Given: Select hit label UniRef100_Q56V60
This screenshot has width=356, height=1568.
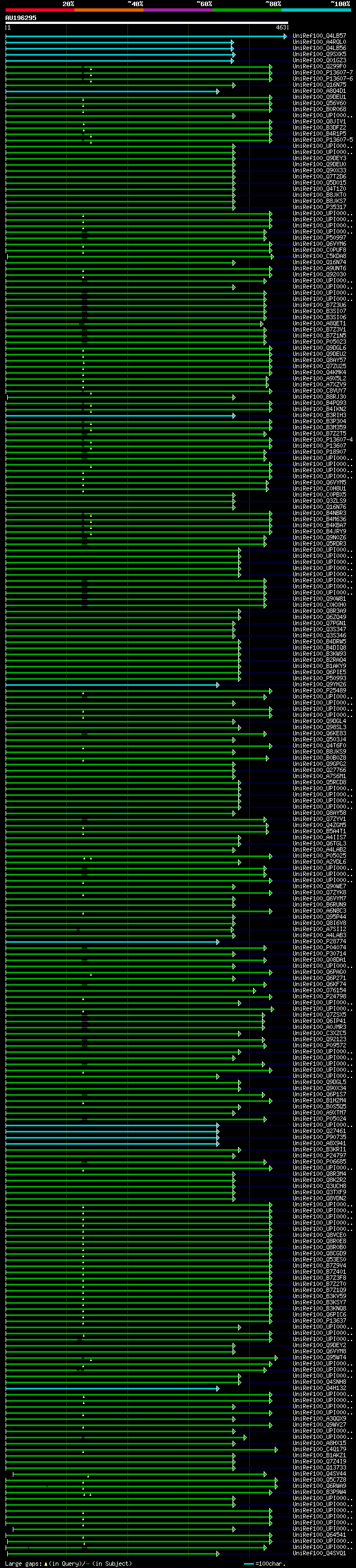Looking at the screenshot, I should click(319, 103).
